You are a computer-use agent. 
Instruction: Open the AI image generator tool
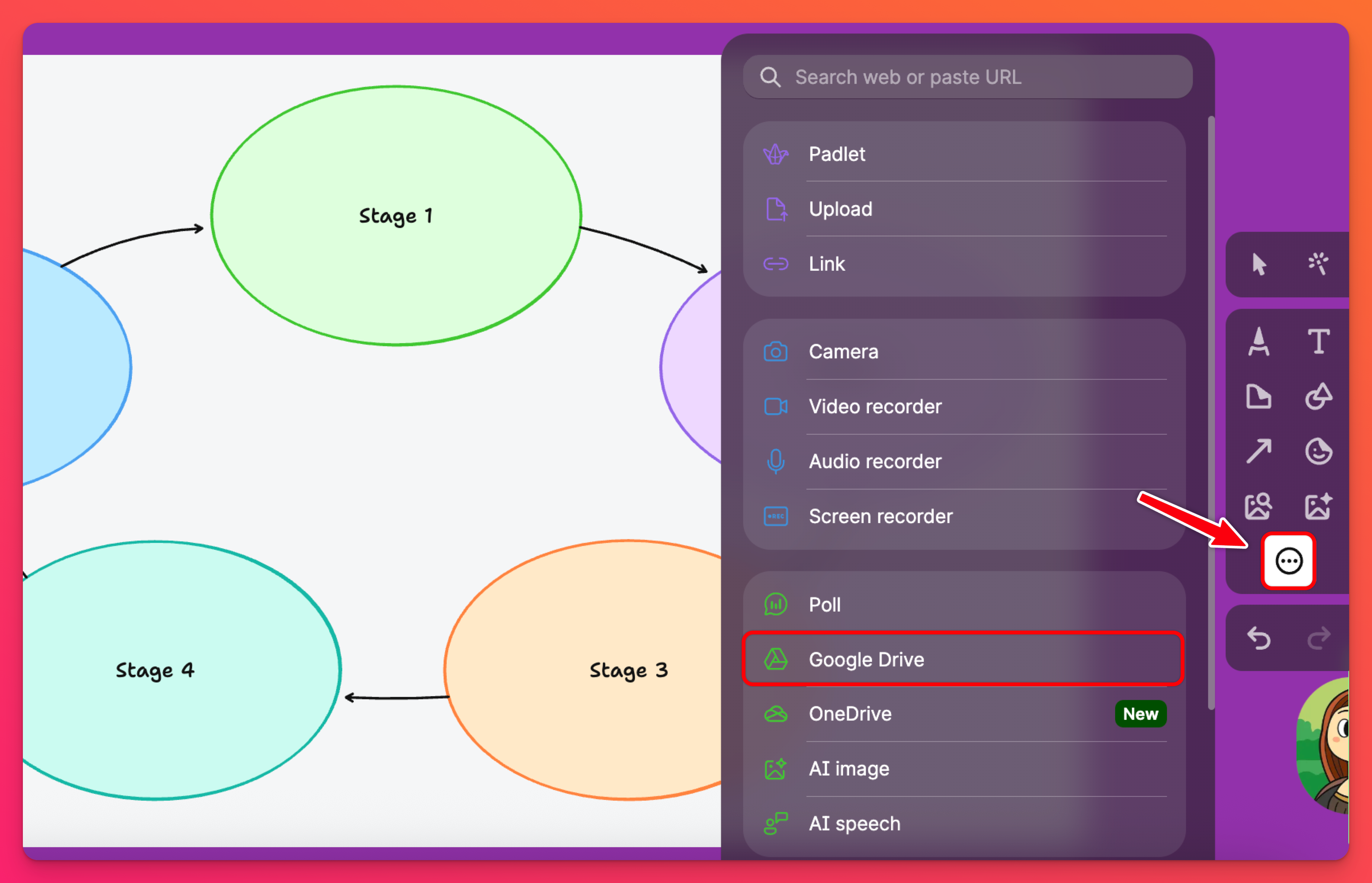(1318, 506)
